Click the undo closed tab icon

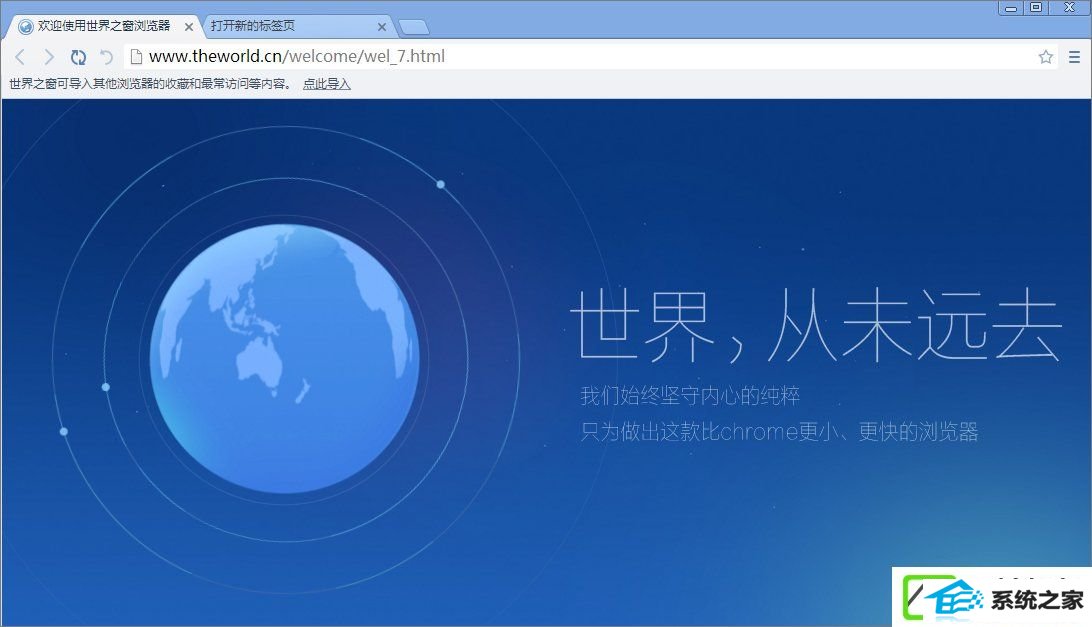click(x=106, y=57)
